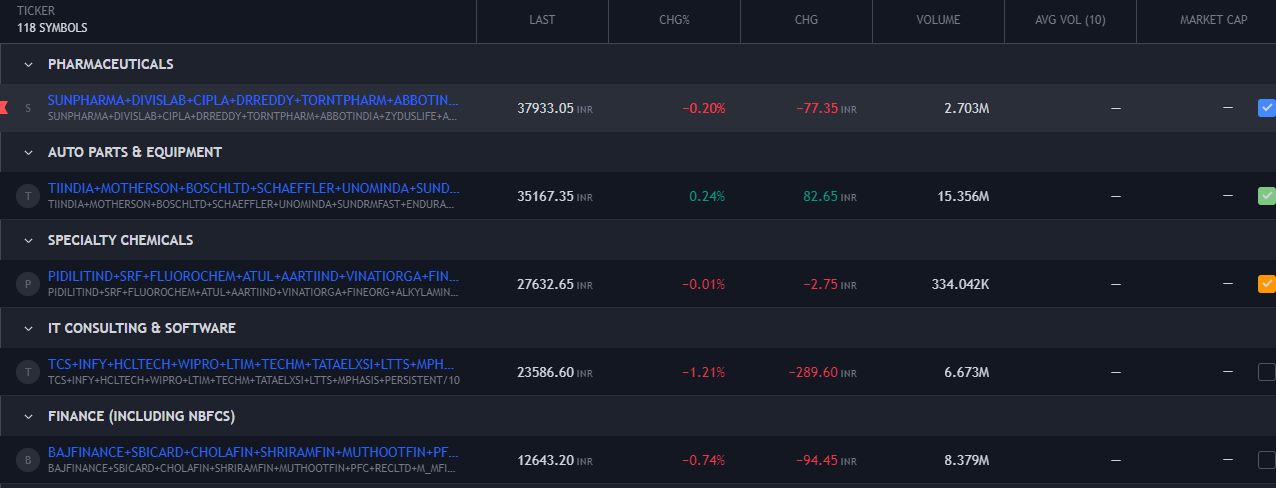Click the volume value 15.356M
Viewport: 1276px width, 488px height.
(963, 196)
